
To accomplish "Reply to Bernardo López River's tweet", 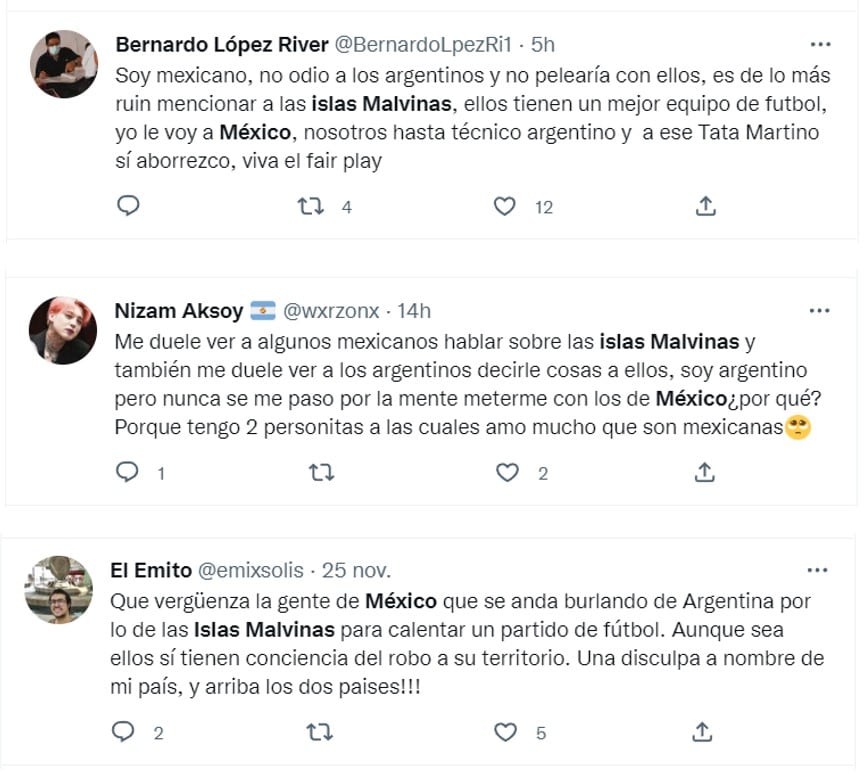I will click(128, 206).
